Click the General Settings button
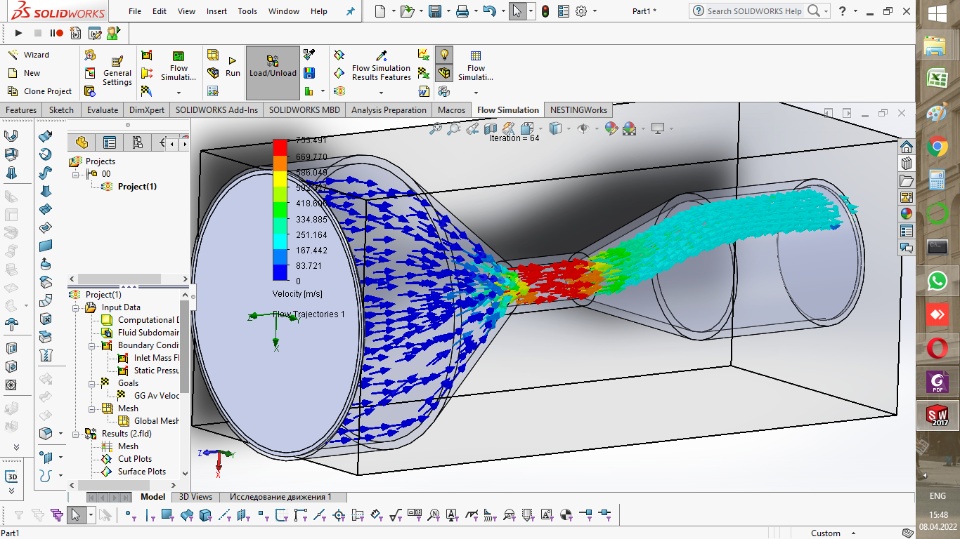Viewport: 960px width, 539px height. coord(117,68)
